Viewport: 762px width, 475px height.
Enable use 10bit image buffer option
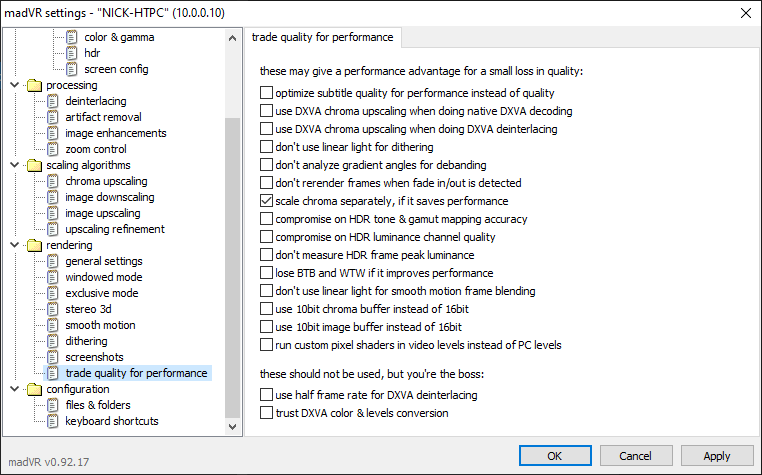pyautogui.click(x=266, y=326)
